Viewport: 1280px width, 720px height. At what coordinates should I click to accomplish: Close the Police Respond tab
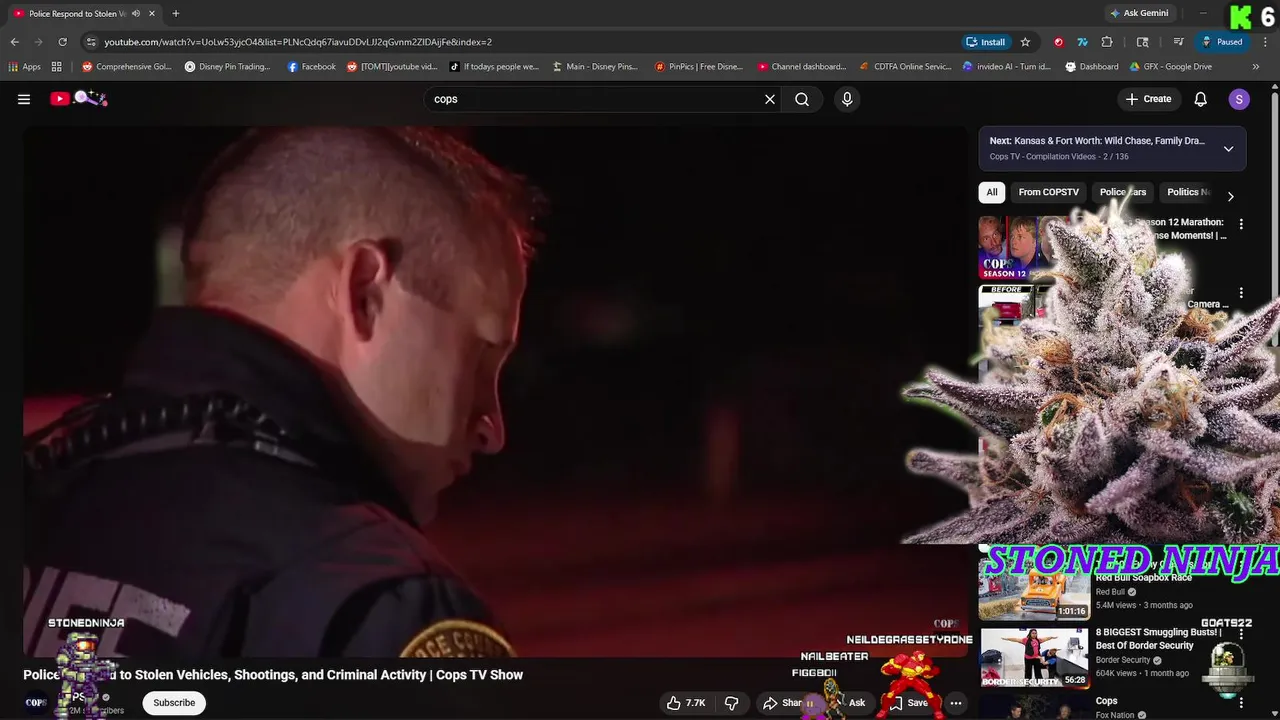coord(152,13)
